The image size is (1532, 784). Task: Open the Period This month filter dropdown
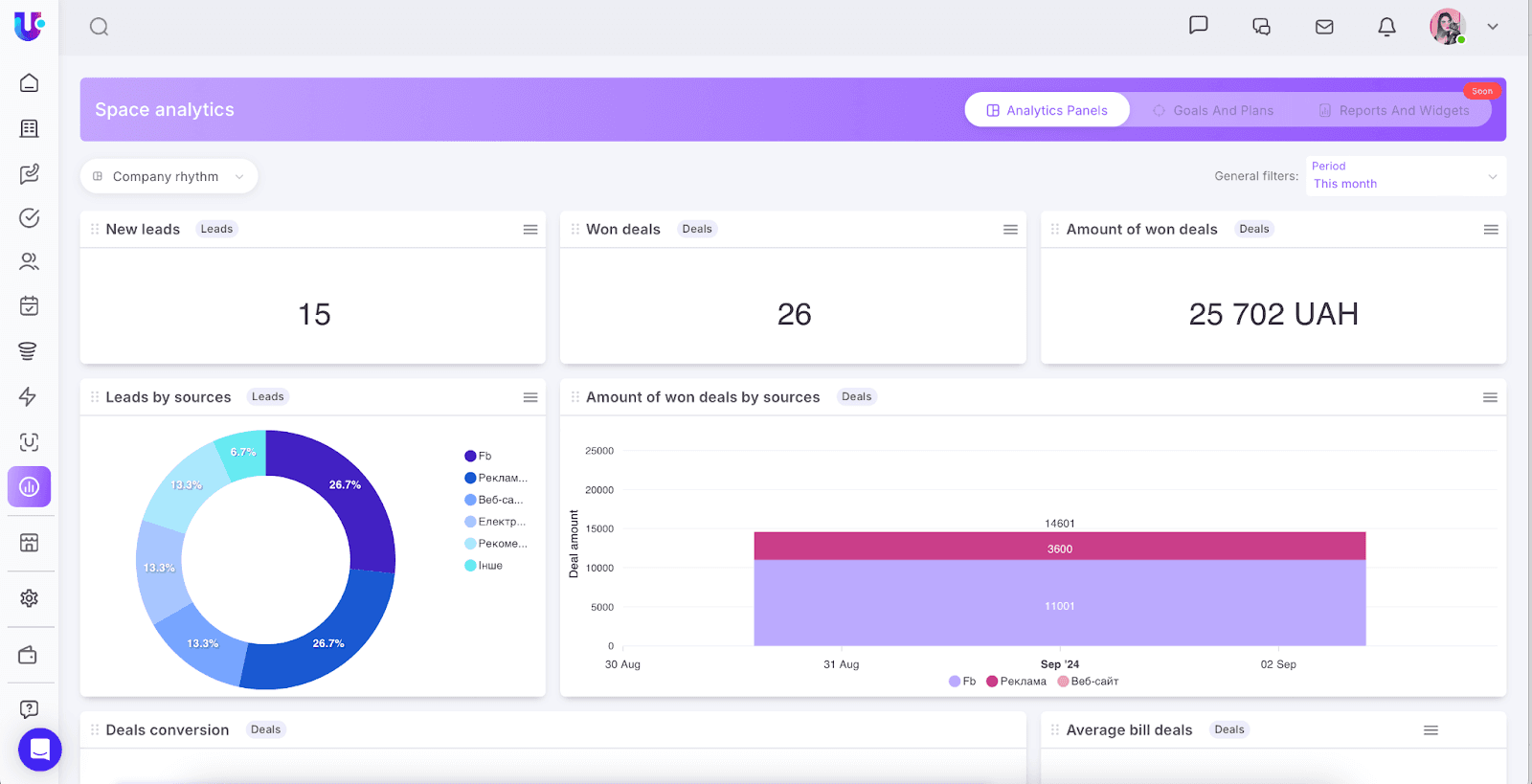click(1405, 176)
